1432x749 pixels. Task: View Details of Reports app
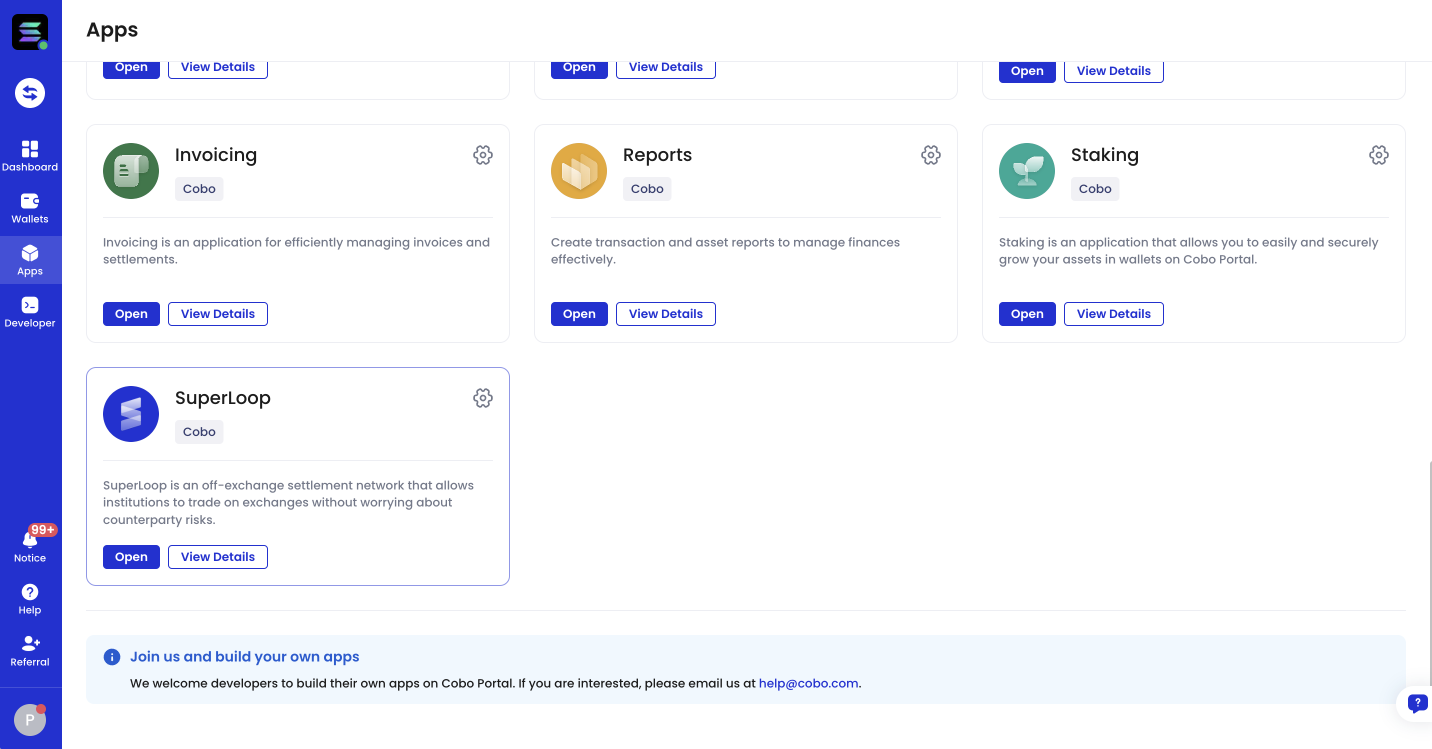coord(666,314)
